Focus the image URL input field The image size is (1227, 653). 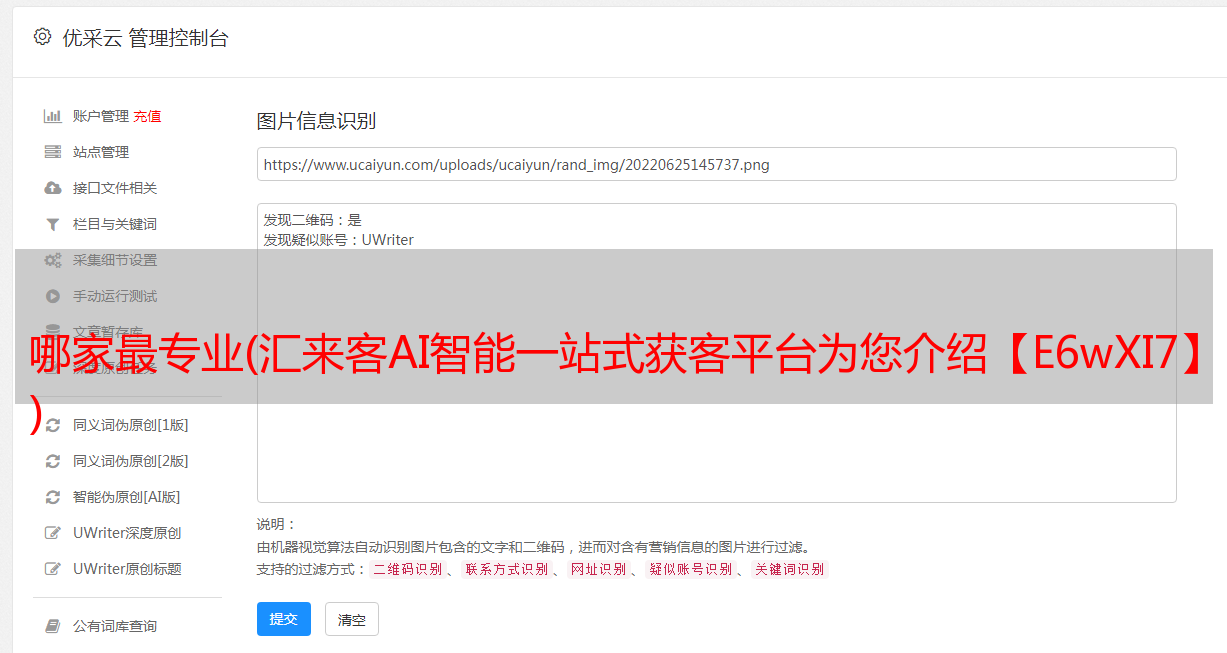(x=716, y=164)
